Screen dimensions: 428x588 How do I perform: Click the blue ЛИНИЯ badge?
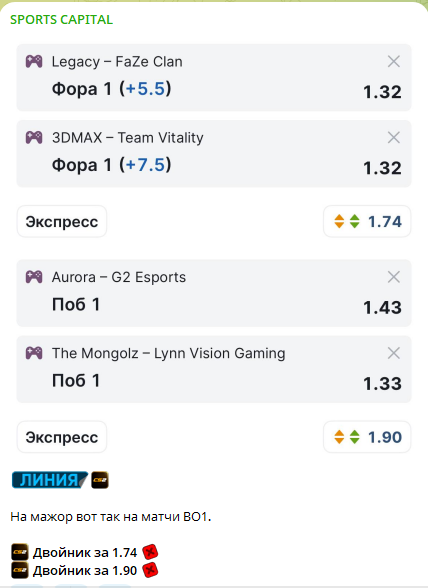point(50,480)
